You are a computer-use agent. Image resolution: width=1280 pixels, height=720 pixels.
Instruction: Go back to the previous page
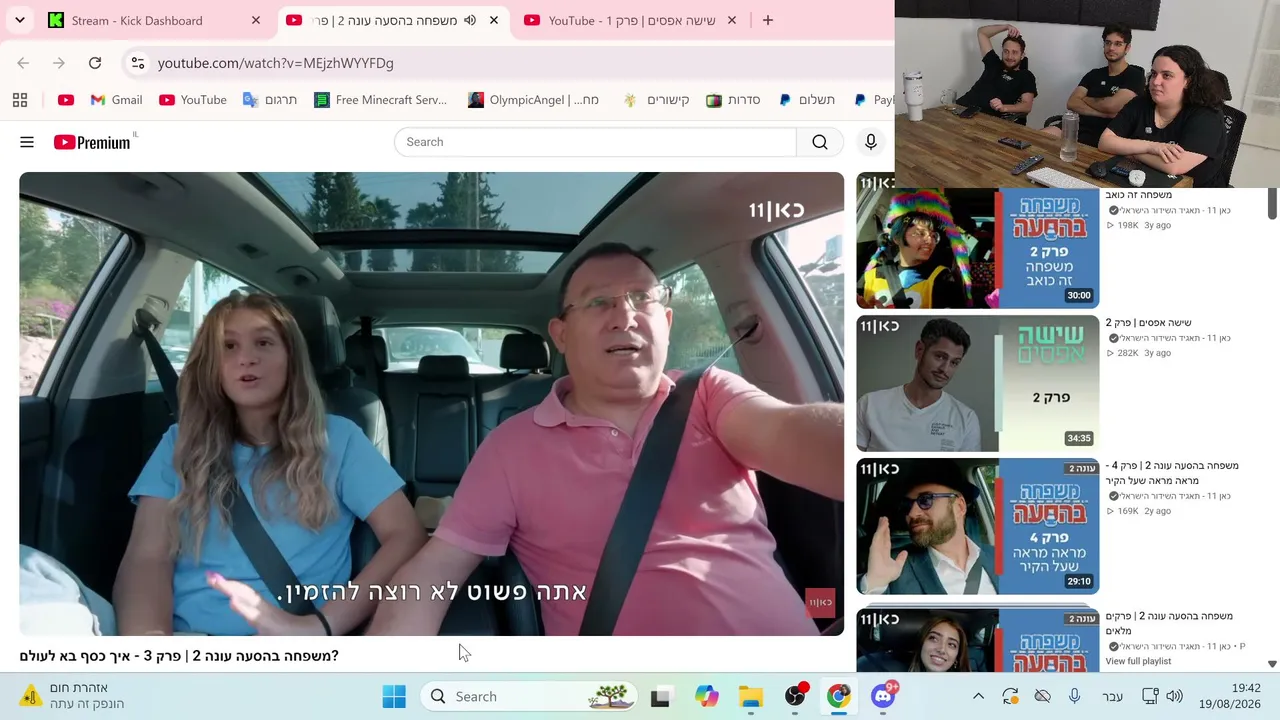23,63
